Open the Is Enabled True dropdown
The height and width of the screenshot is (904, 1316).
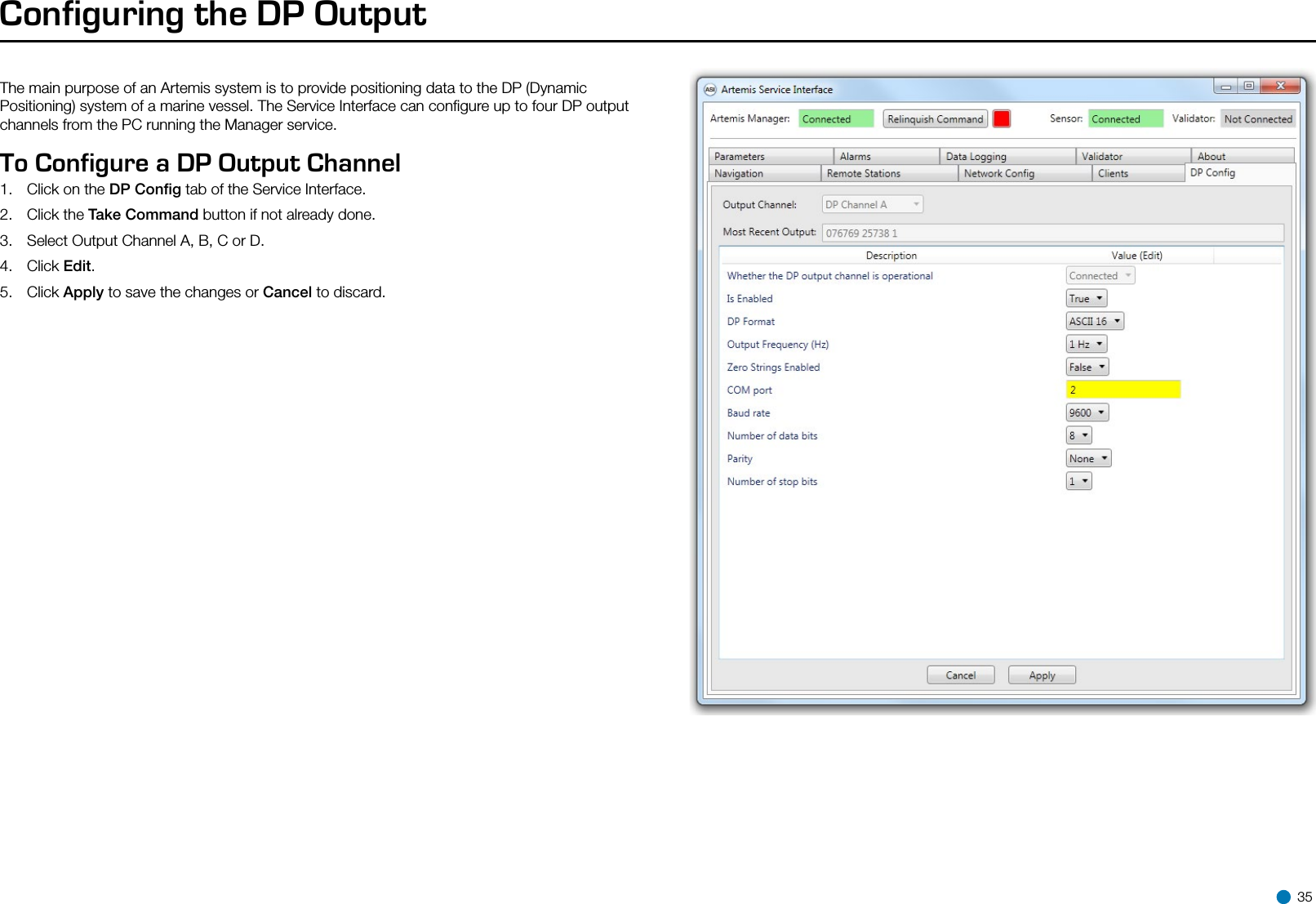point(1086,299)
